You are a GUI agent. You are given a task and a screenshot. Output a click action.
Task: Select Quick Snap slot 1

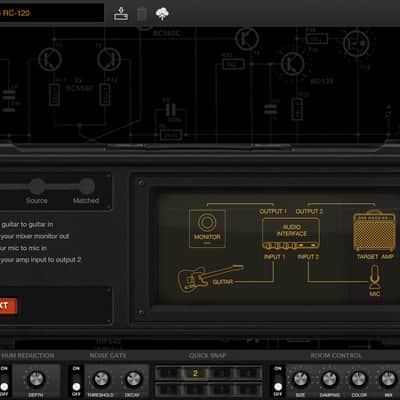pyautogui.click(x=169, y=373)
